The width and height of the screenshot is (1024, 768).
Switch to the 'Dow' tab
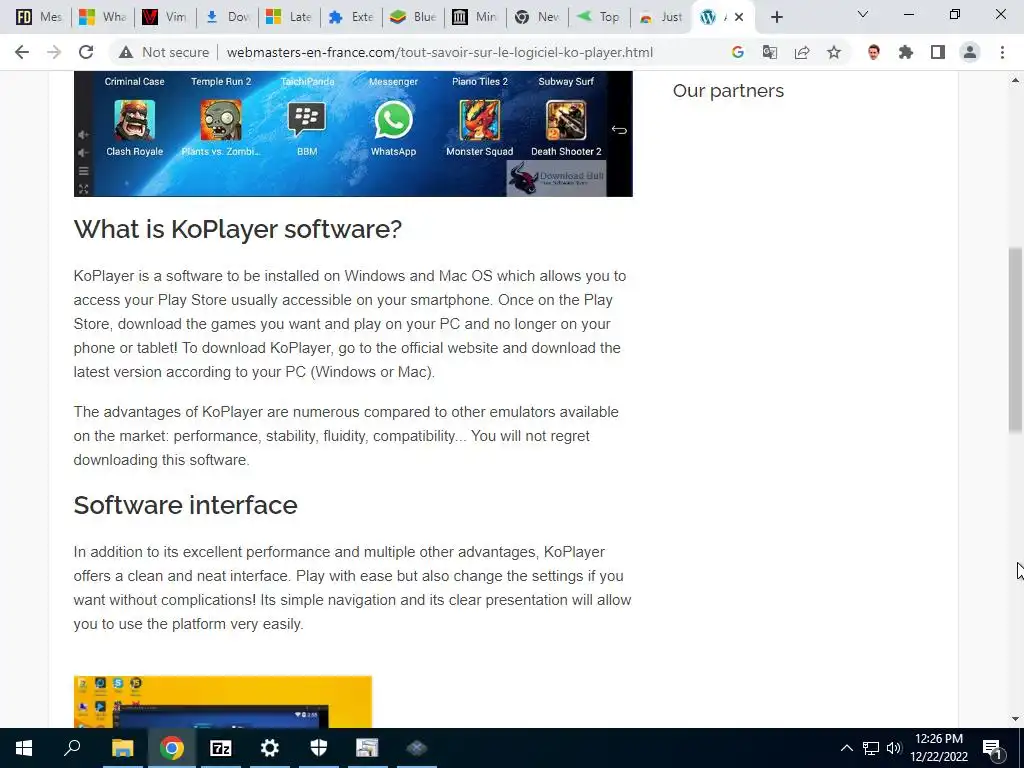[227, 17]
